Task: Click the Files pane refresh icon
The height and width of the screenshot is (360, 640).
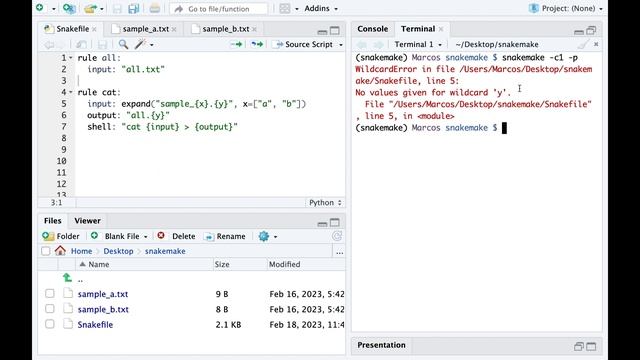Action: (x=337, y=236)
